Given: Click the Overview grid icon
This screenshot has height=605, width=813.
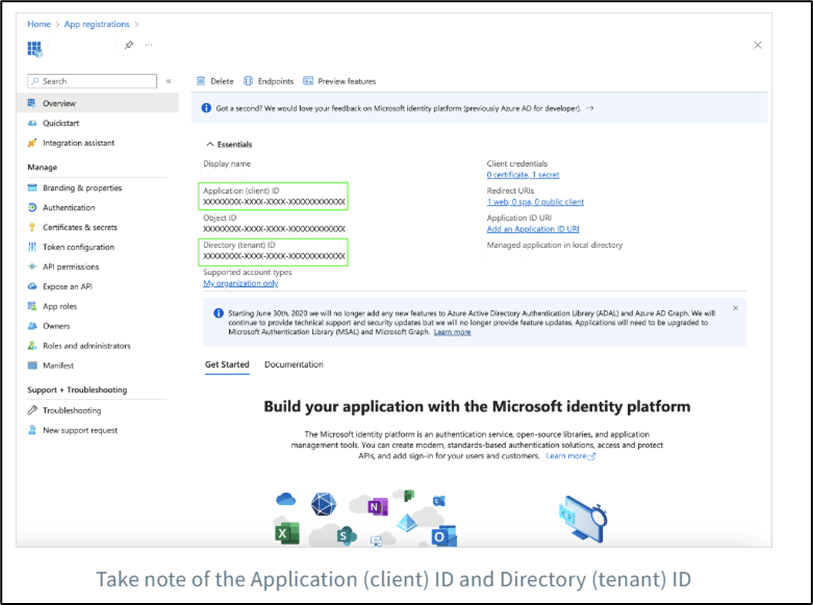Looking at the screenshot, I should click(x=32, y=103).
